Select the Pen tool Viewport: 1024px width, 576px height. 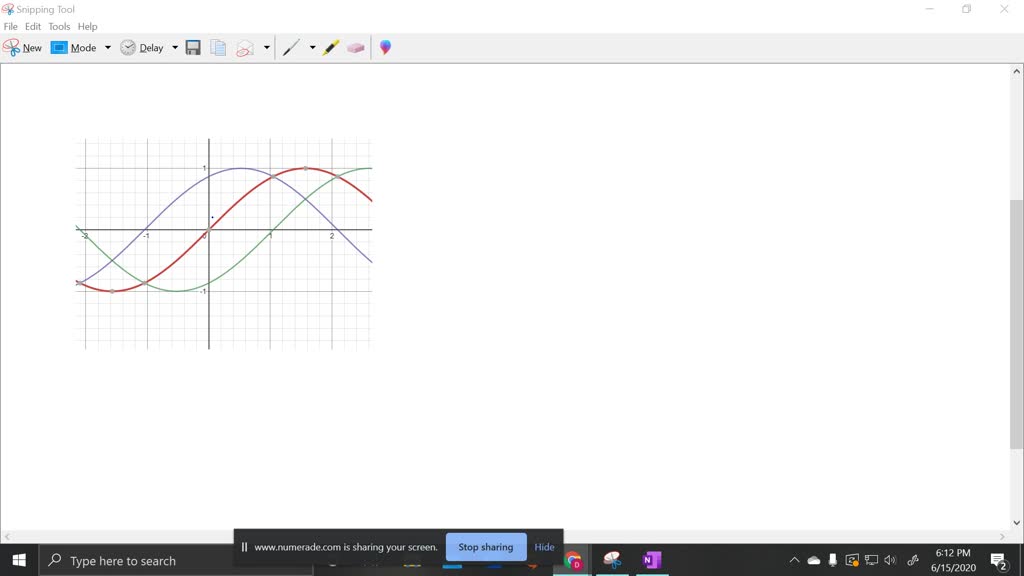[x=291, y=47]
